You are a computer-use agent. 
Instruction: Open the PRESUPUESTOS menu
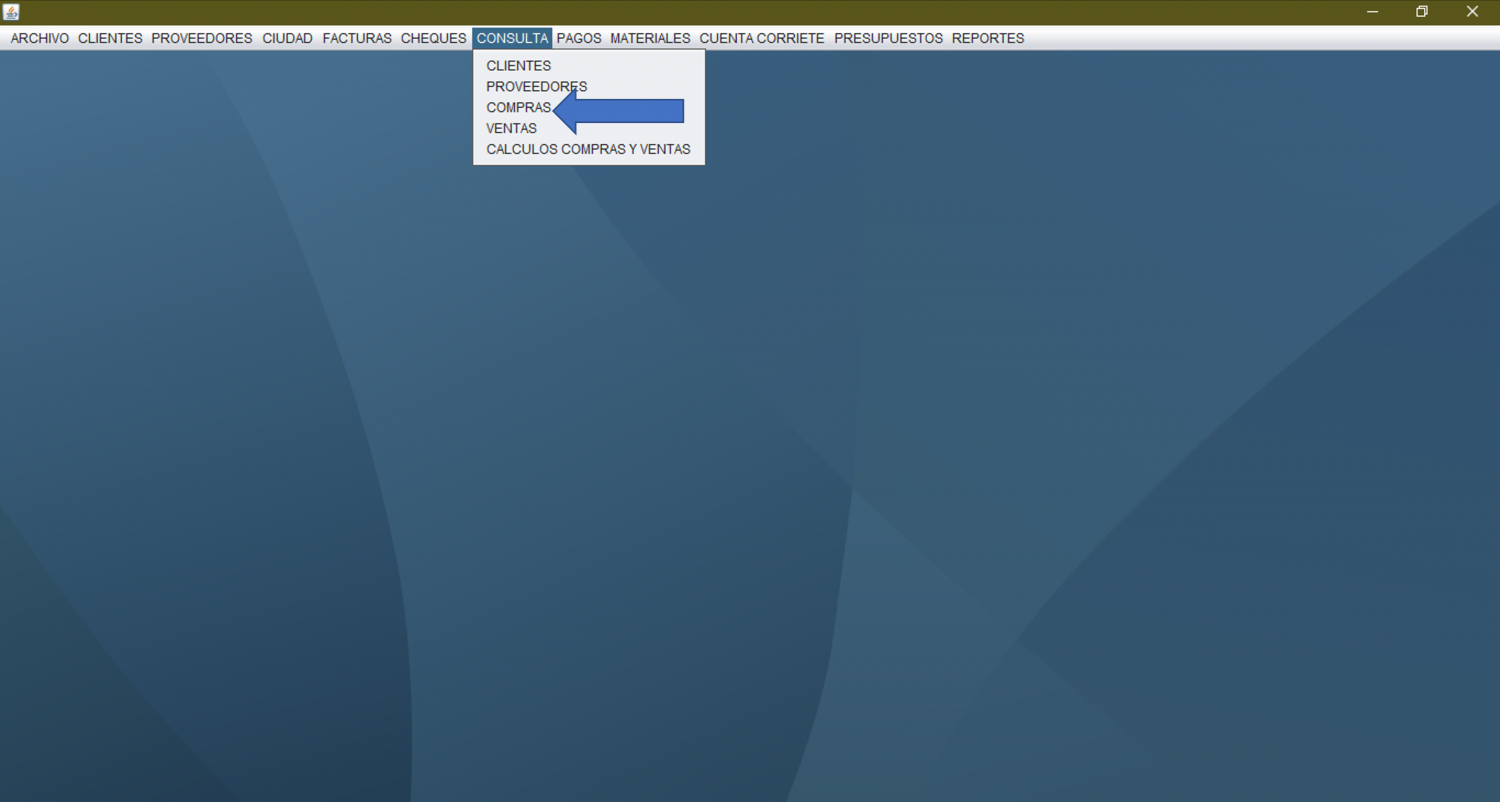[888, 38]
